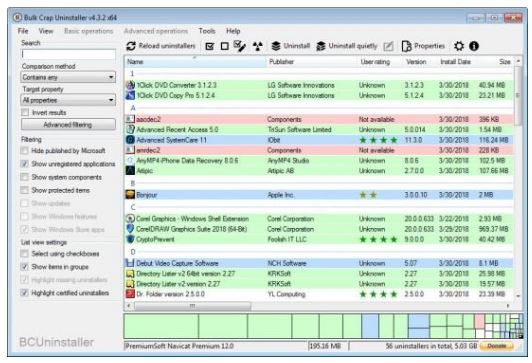
Task: Enable Show system components checkbox
Action: pyautogui.click(x=24, y=177)
